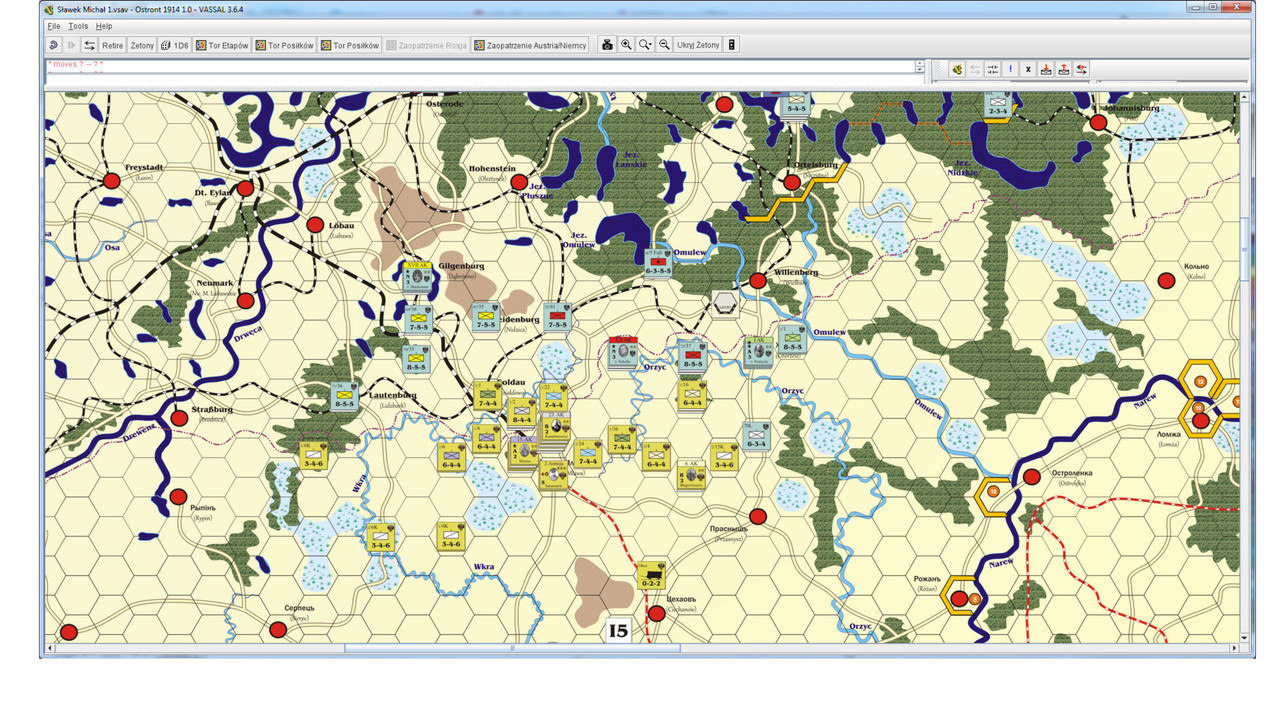This screenshot has height=710, width=1280.
Task: Click the Dt. Eylau town marker
Action: [x=245, y=187]
